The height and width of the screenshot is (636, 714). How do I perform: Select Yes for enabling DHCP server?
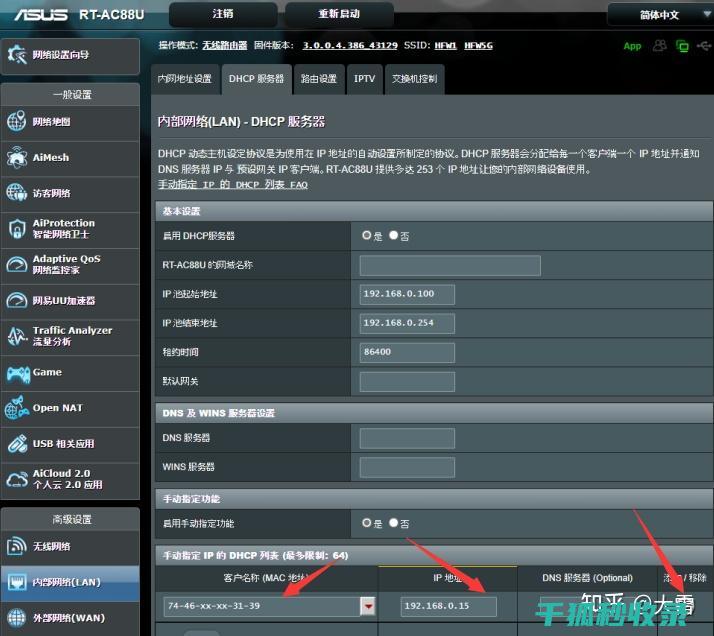(x=366, y=235)
